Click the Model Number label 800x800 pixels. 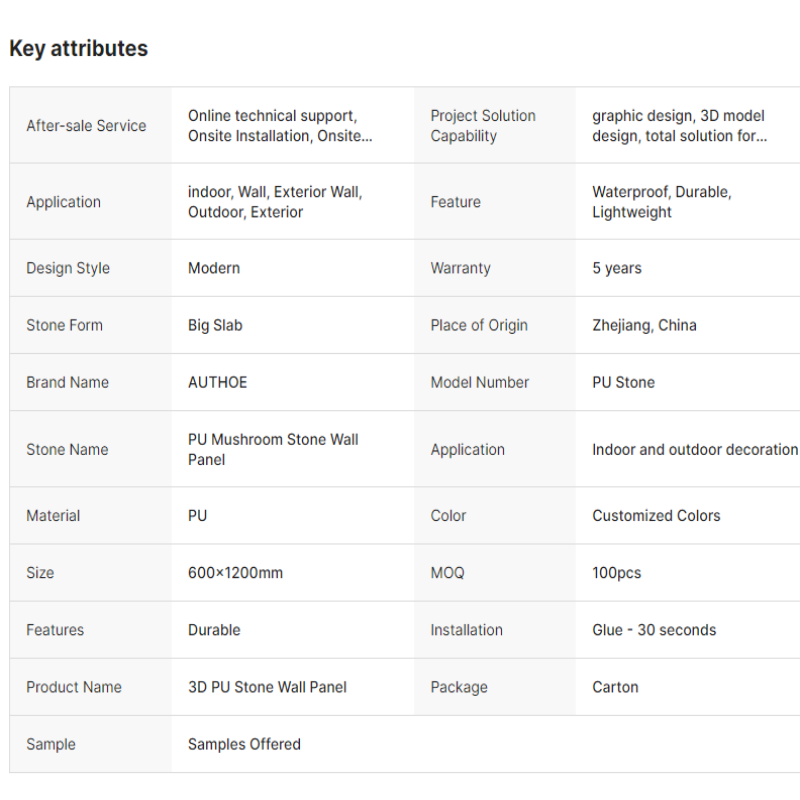coord(480,382)
